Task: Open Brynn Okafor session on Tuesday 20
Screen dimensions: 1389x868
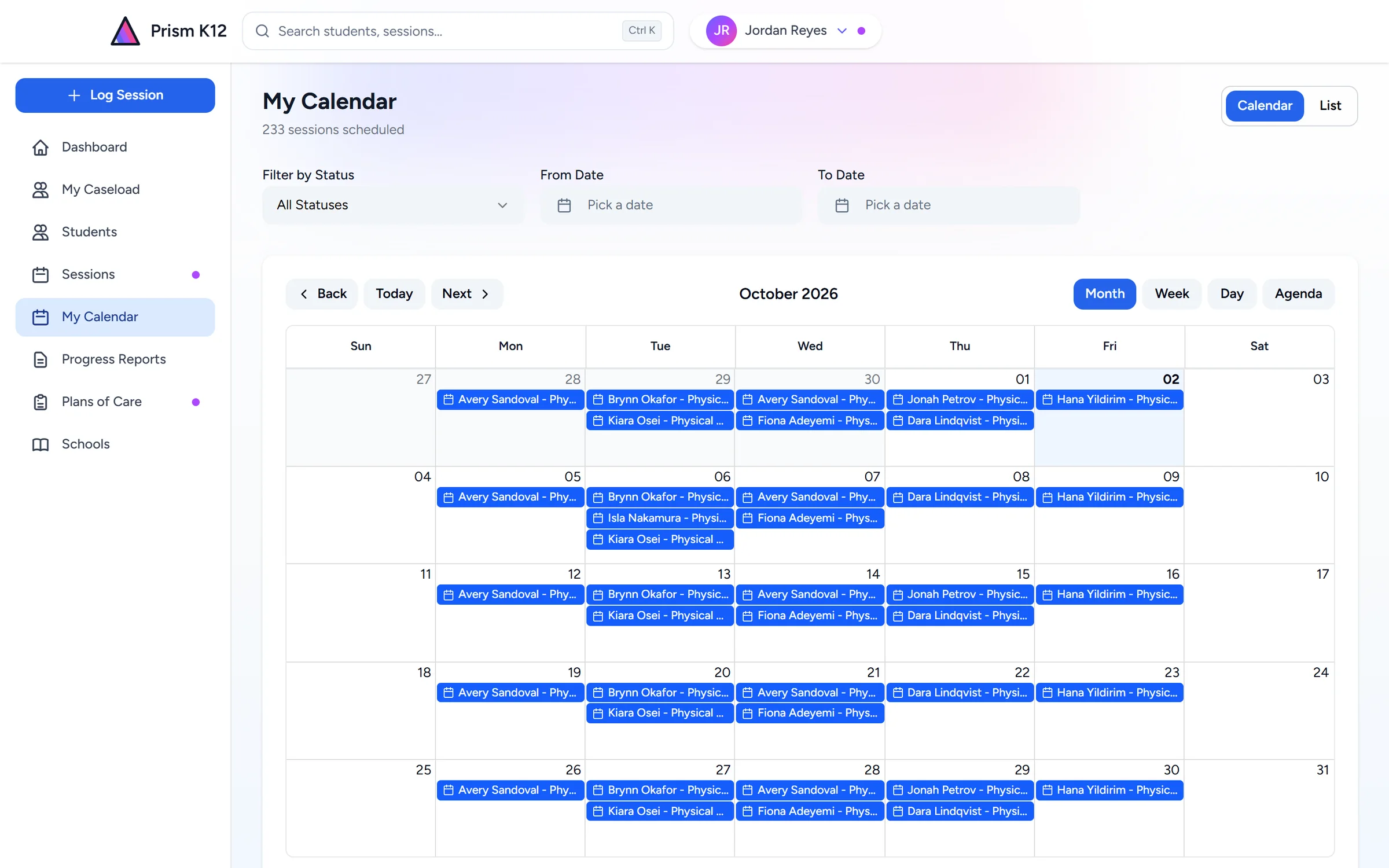Action: [660, 693]
